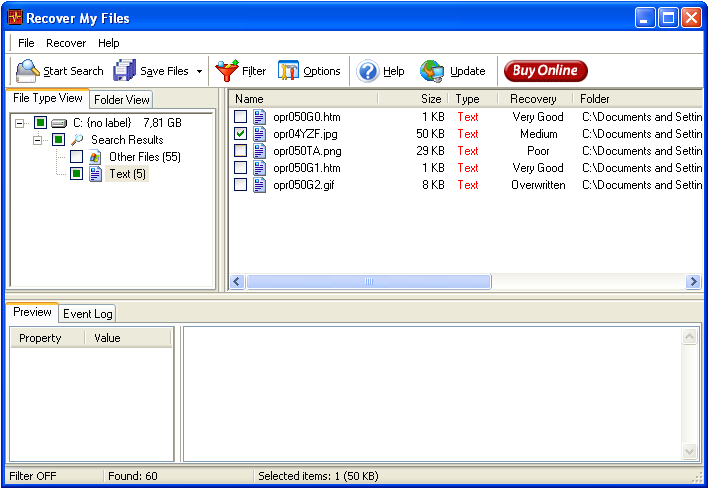Viewport: 709px width, 489px height.
Task: Toggle the Text (5) checkbox
Action: 76,174
